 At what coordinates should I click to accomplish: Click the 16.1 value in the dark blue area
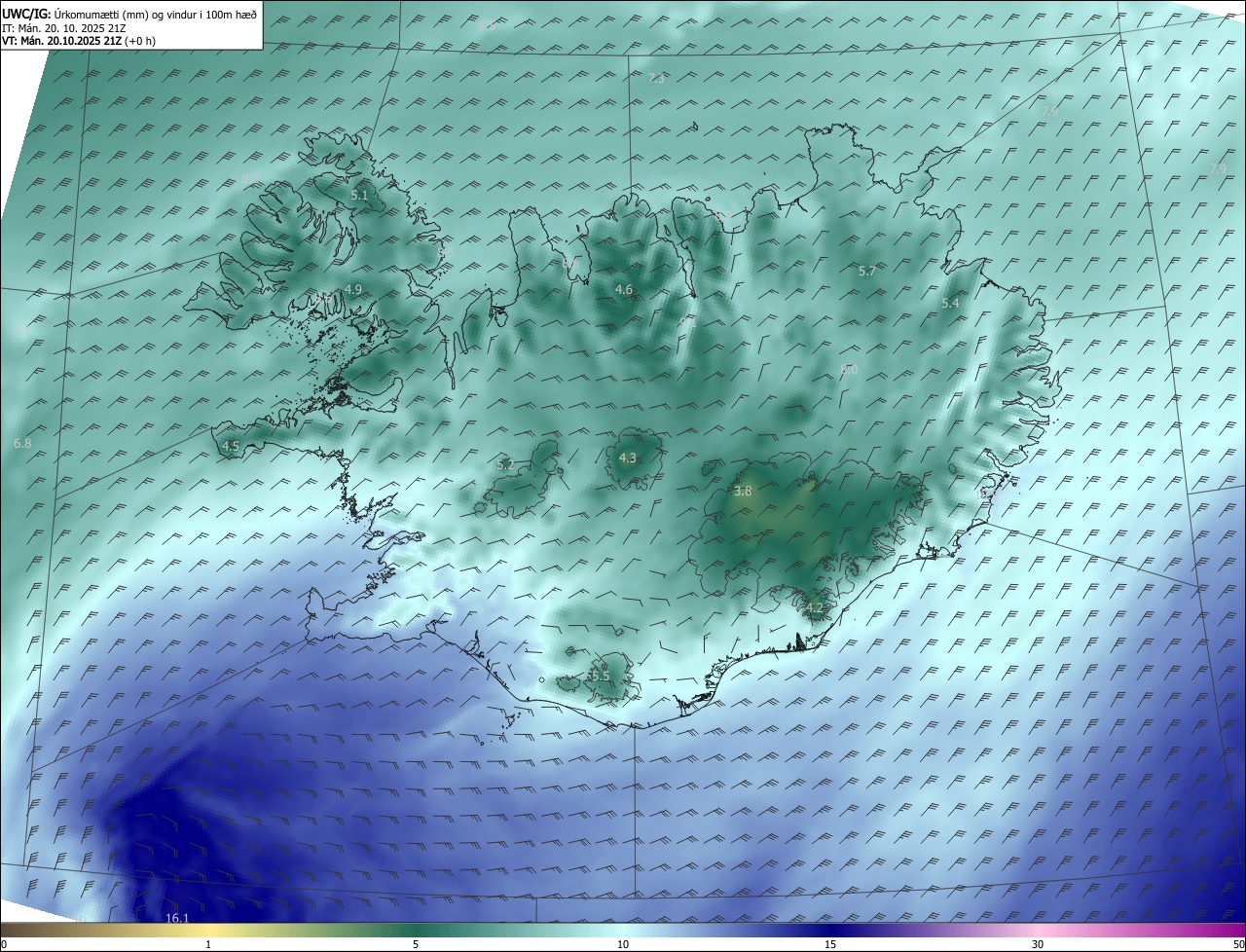[177, 918]
